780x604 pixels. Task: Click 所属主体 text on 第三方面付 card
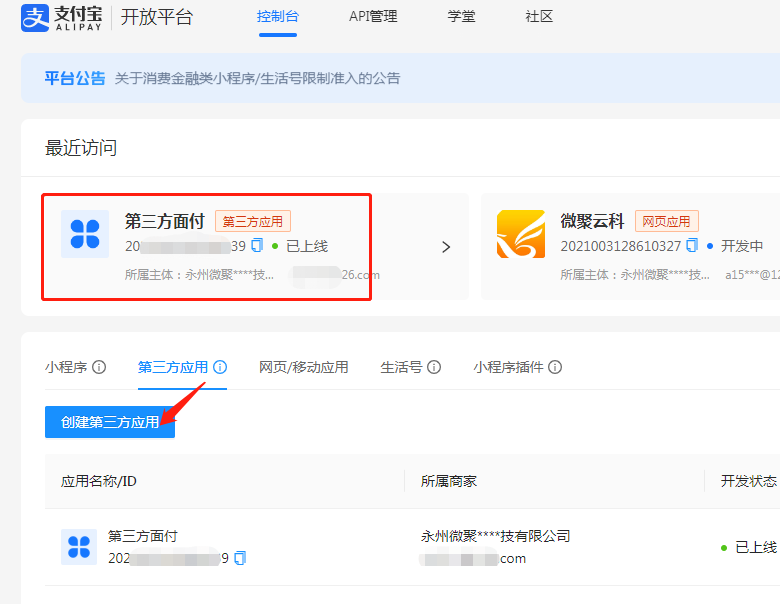pos(199,275)
